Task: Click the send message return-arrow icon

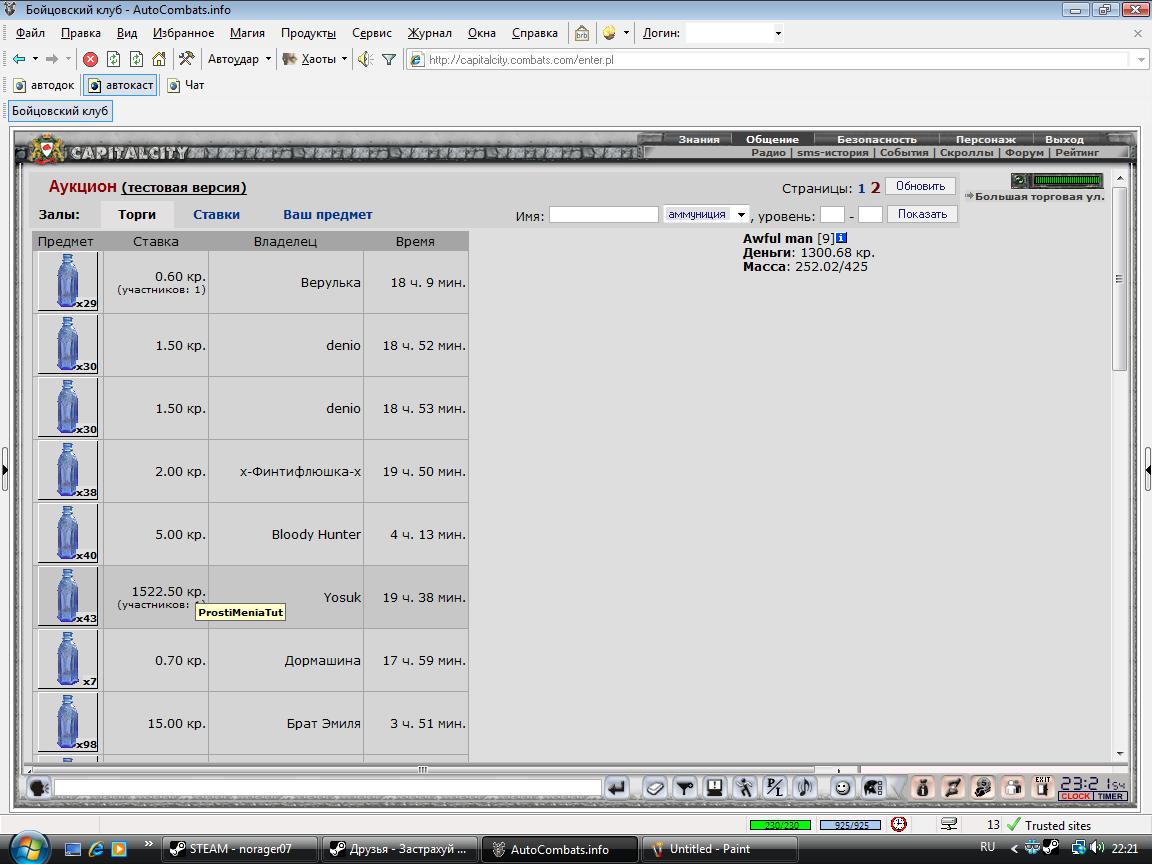Action: click(616, 788)
